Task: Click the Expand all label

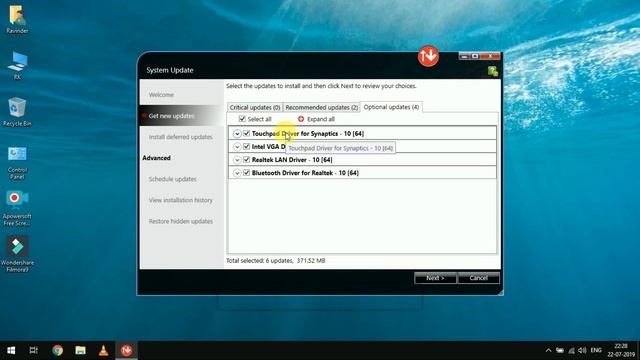Action: pos(321,119)
